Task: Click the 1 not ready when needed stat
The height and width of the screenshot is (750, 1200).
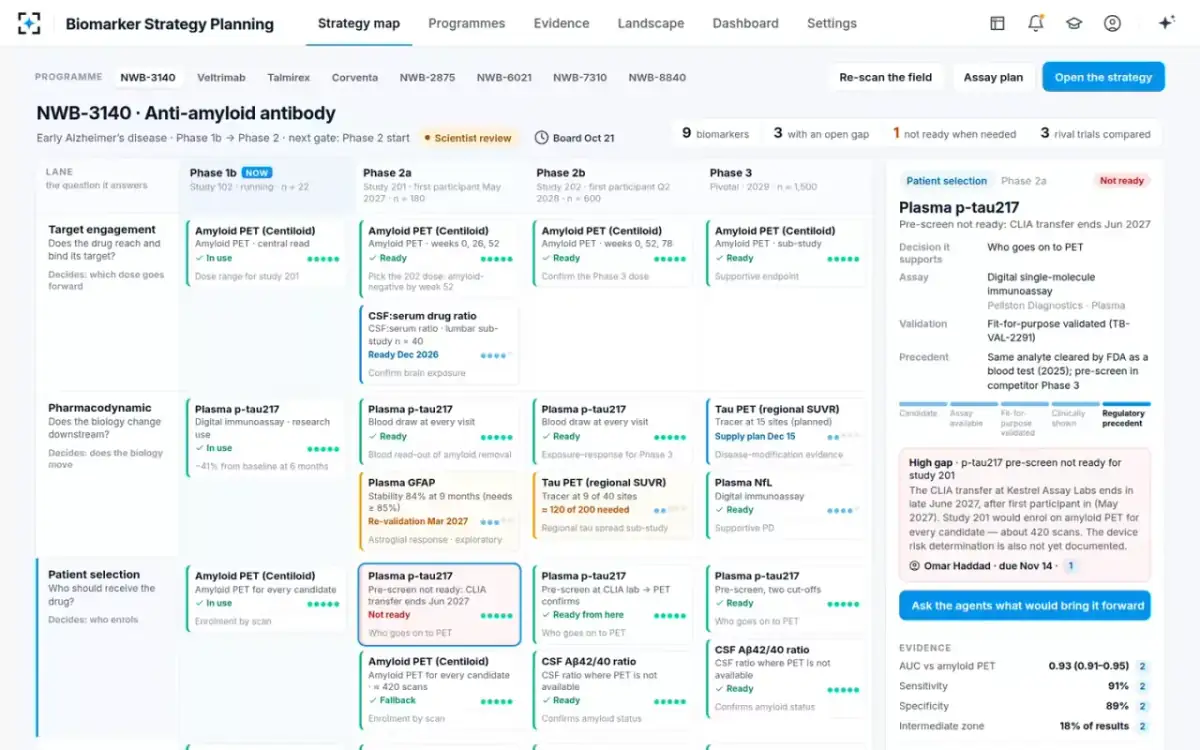Action: click(x=954, y=133)
